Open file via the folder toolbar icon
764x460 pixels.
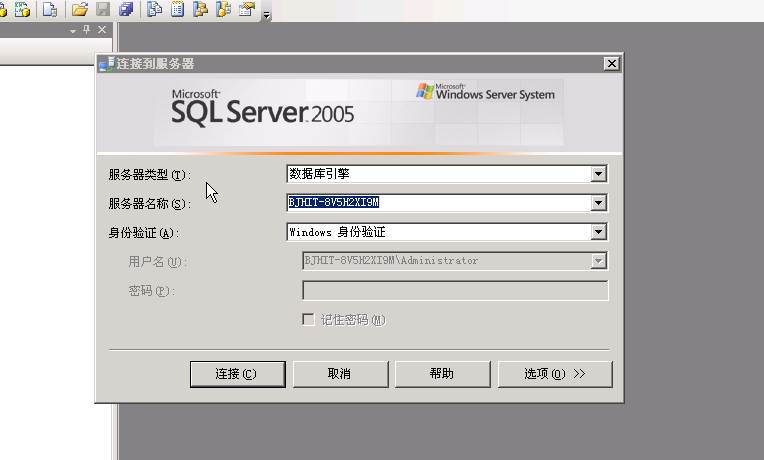pyautogui.click(x=80, y=9)
